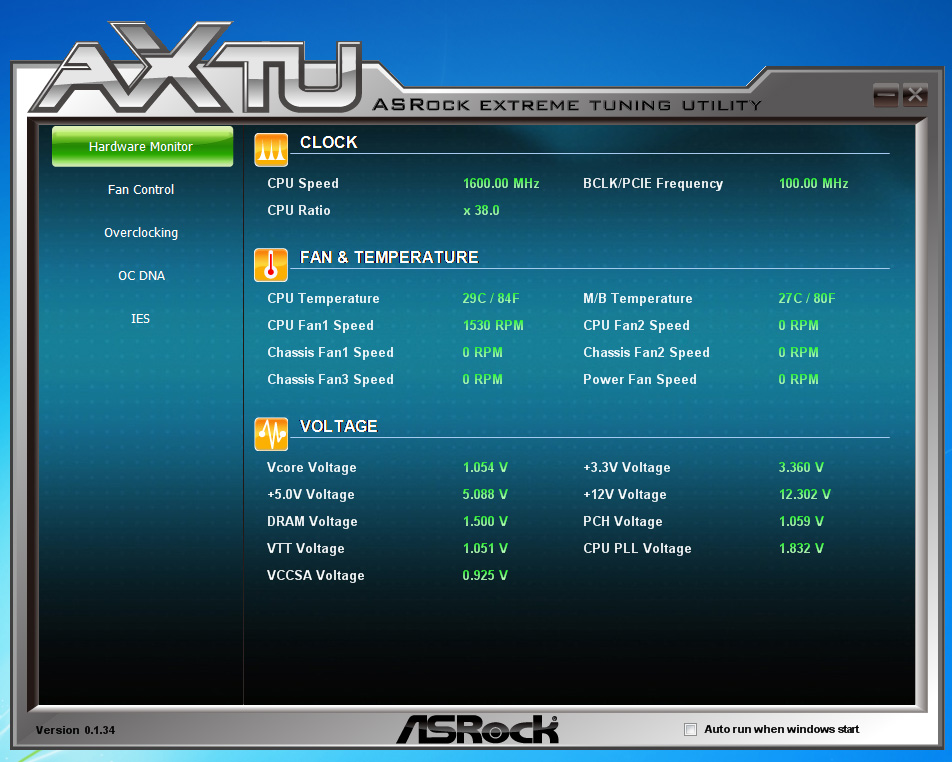This screenshot has width=952, height=762.
Task: Open the Overclocking section
Action: point(141,233)
